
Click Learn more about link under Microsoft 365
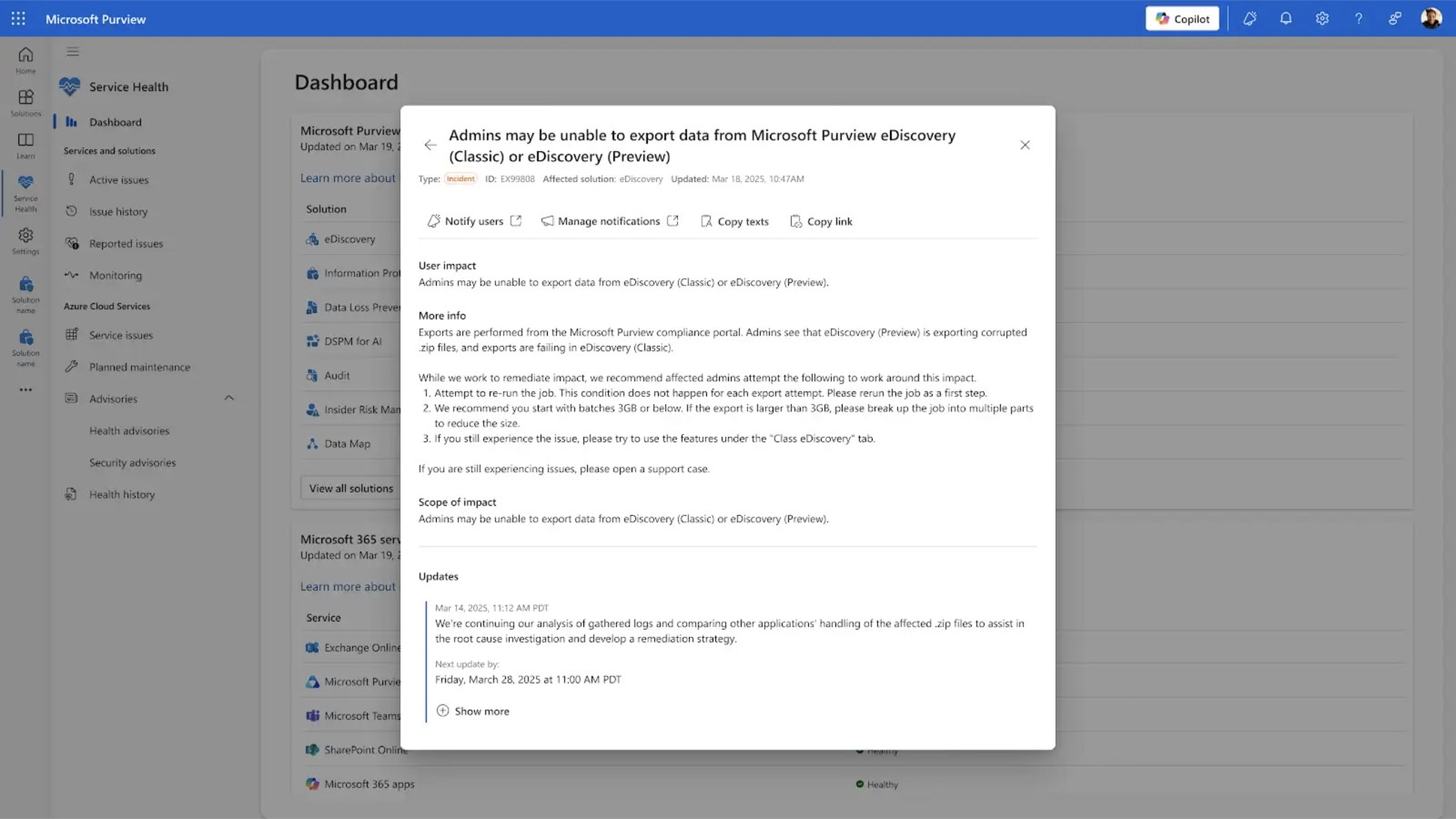pos(349,587)
